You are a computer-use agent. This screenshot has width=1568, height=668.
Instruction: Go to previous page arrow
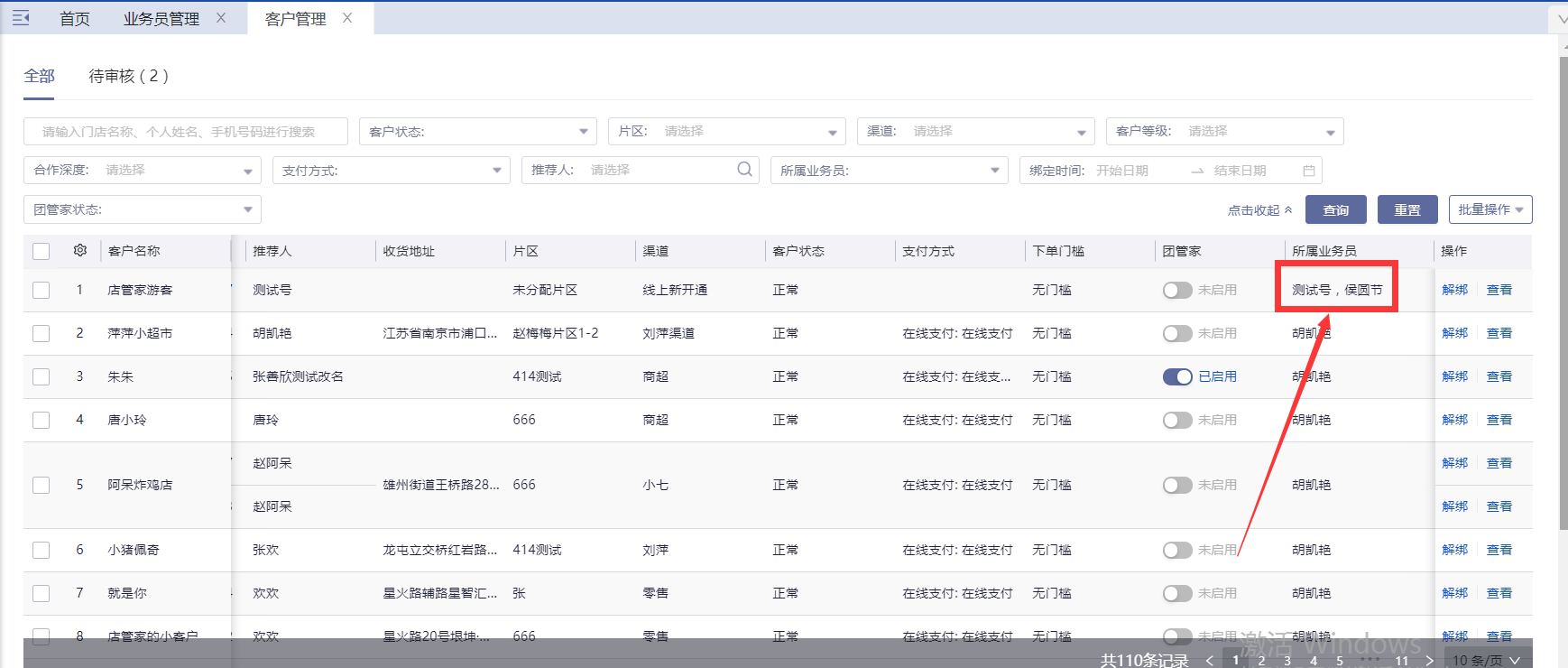1210,660
